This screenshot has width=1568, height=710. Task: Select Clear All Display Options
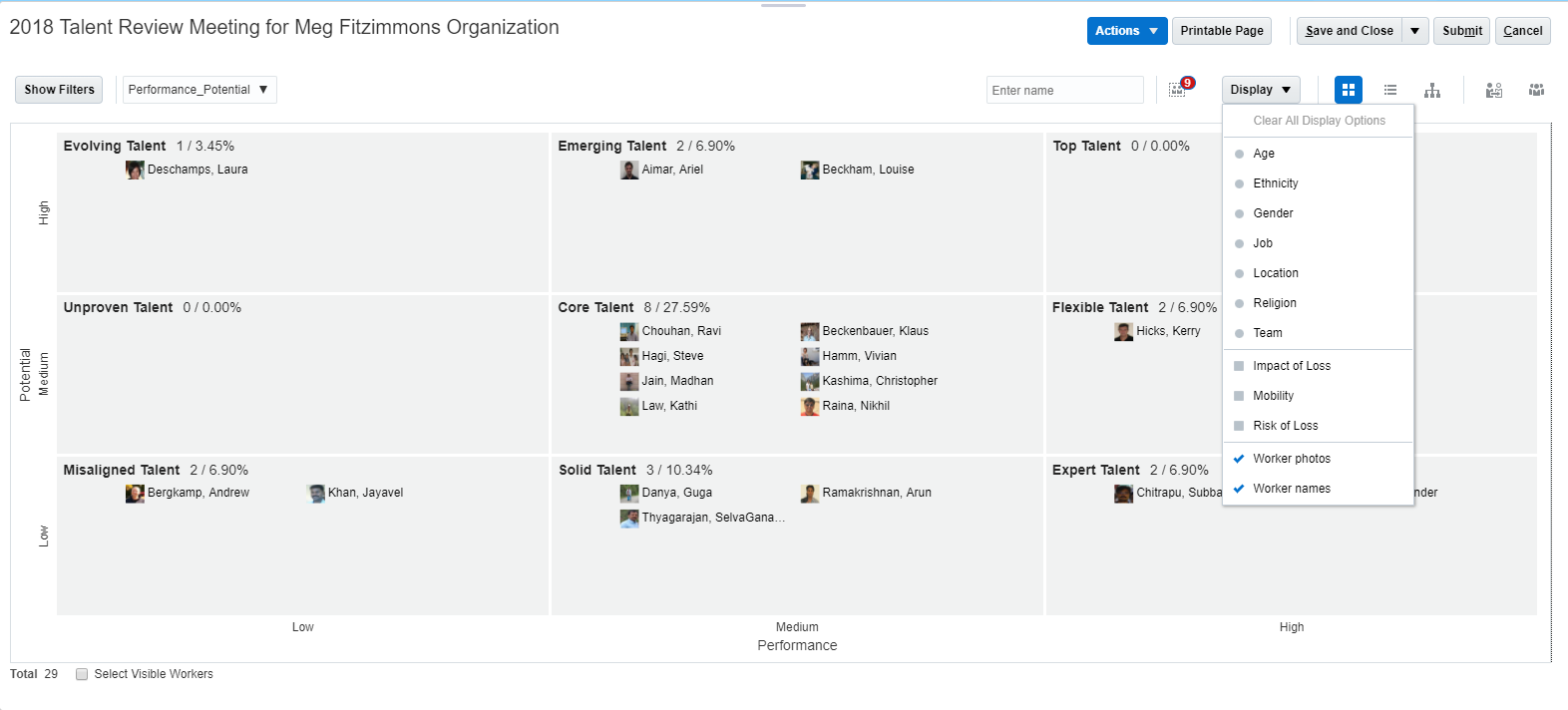pyautogui.click(x=1319, y=121)
